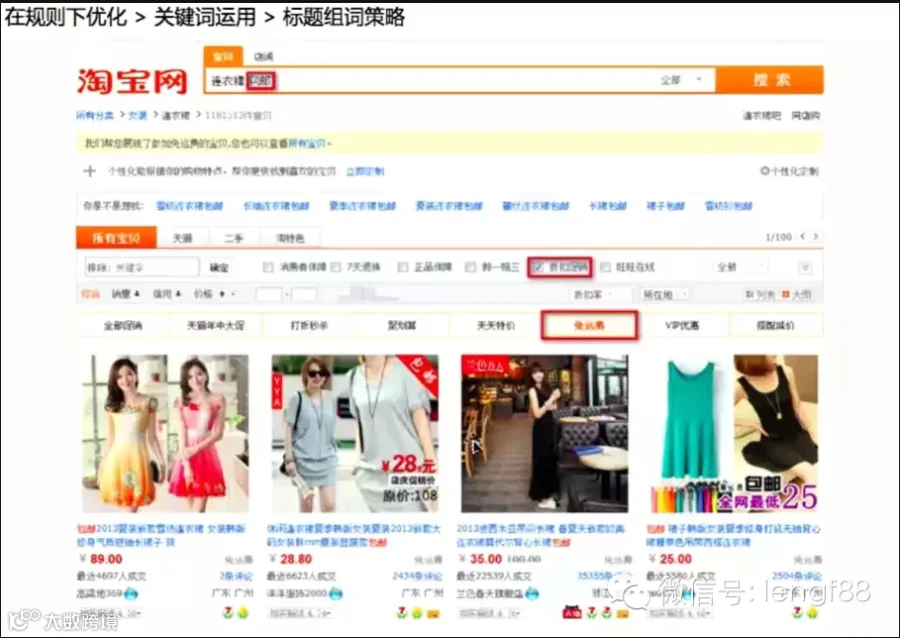Click the plus icon beside the personalization tip
Image resolution: width=900 pixels, height=638 pixels.
(x=90, y=171)
